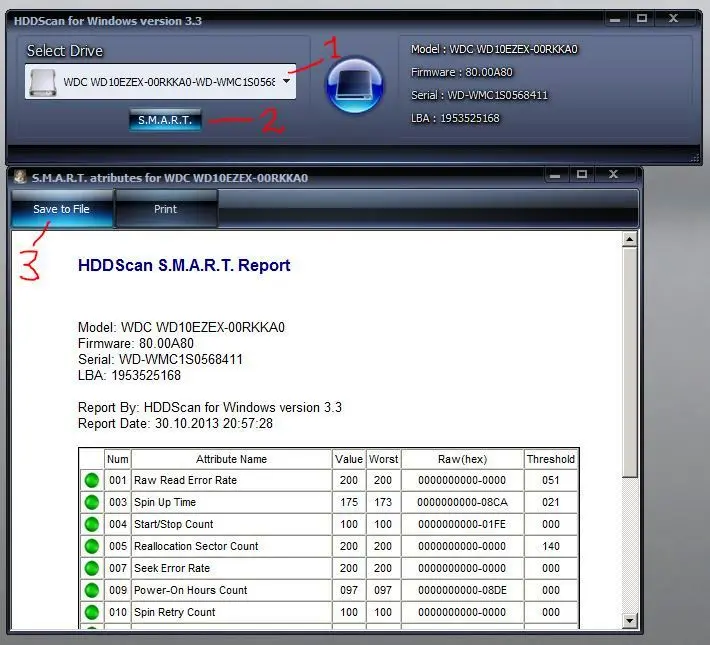Click the 'Power-On Hours Count' cell
The image size is (710, 645).
(231, 590)
